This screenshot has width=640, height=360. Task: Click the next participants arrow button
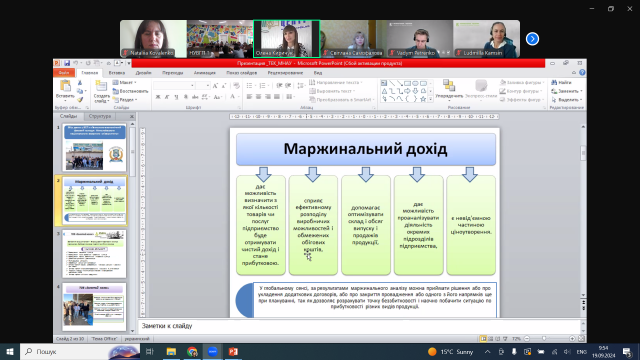(x=532, y=39)
